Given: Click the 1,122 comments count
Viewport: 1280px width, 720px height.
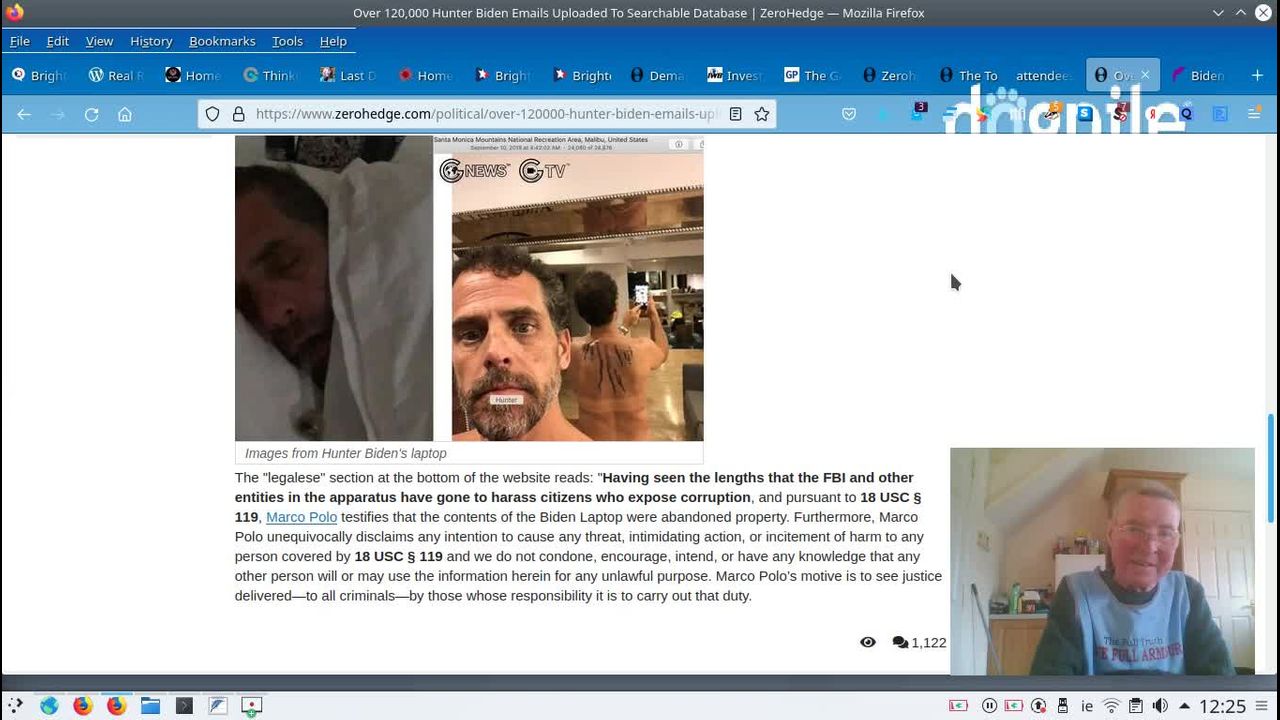Looking at the screenshot, I should 919,642.
